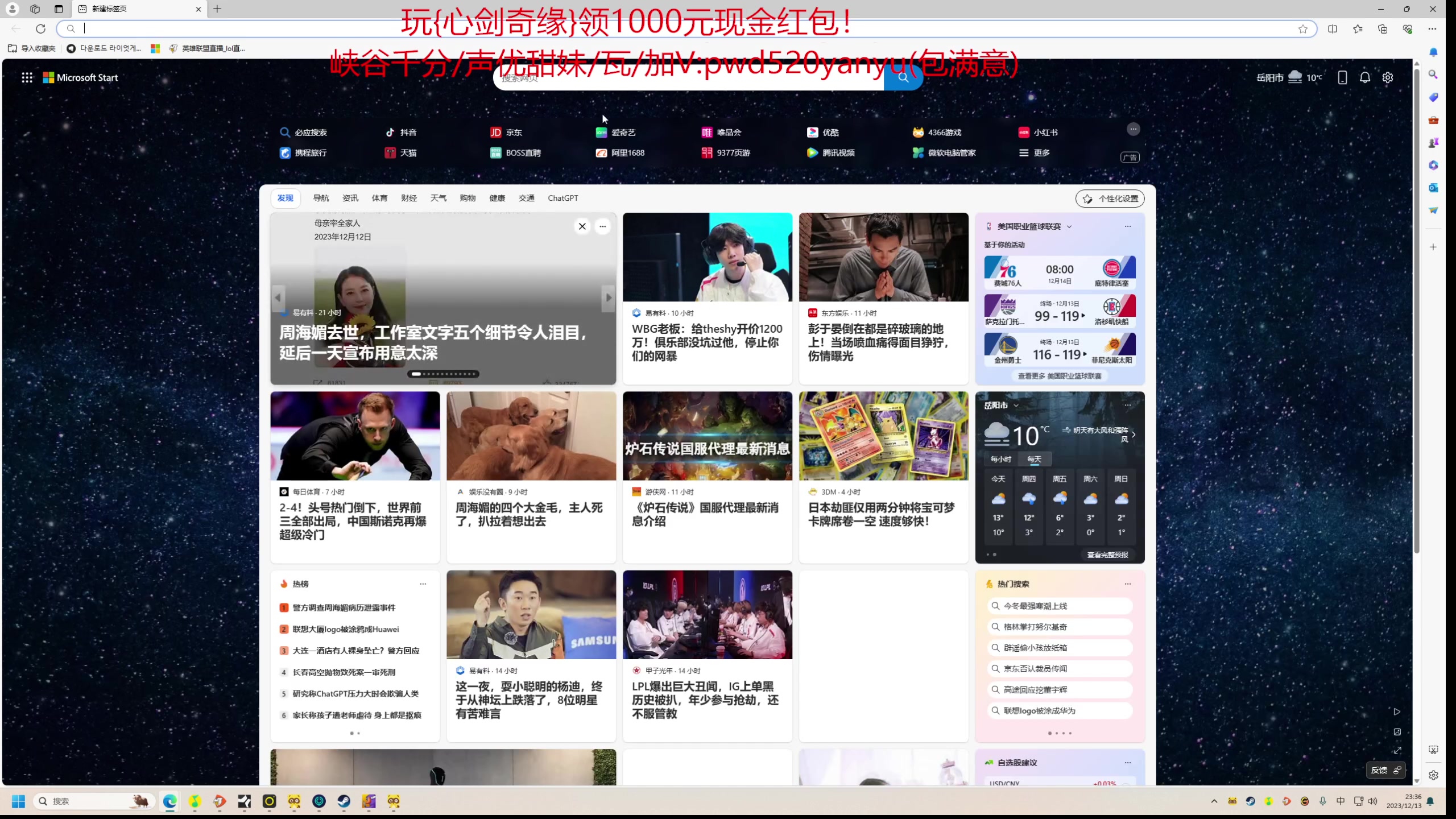Screen dimensions: 1456x819
Task: Select the ChatGPT feed tab
Action: (562, 198)
